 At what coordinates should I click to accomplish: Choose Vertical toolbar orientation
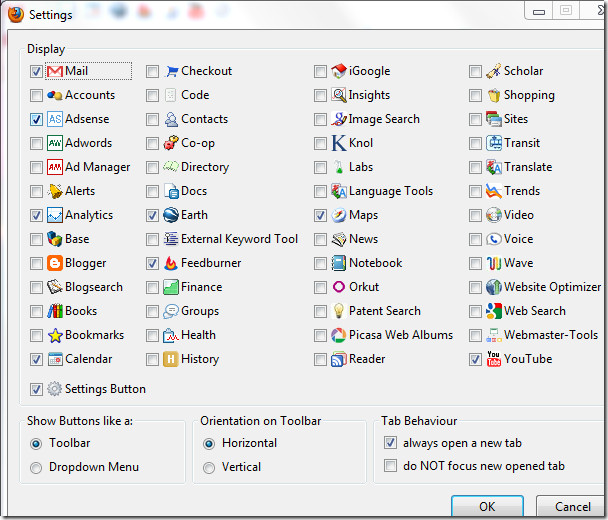tap(209, 467)
